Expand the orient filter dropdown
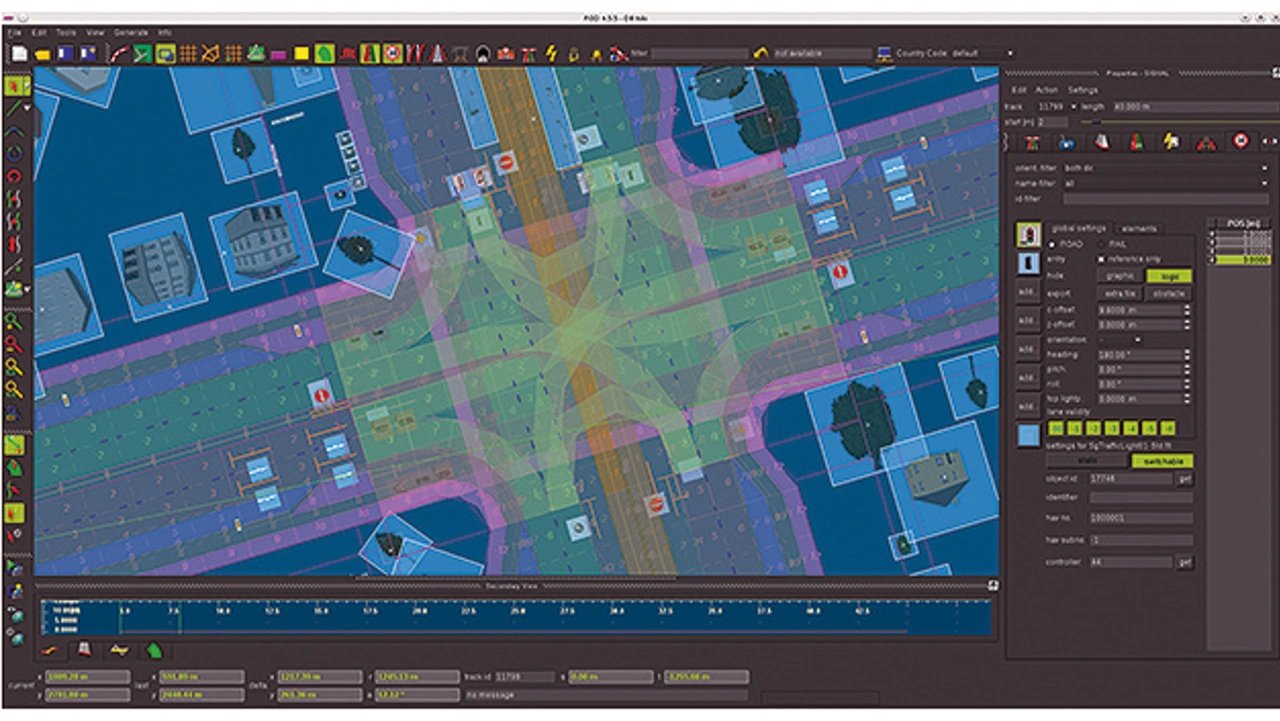 pyautogui.click(x=1165, y=168)
